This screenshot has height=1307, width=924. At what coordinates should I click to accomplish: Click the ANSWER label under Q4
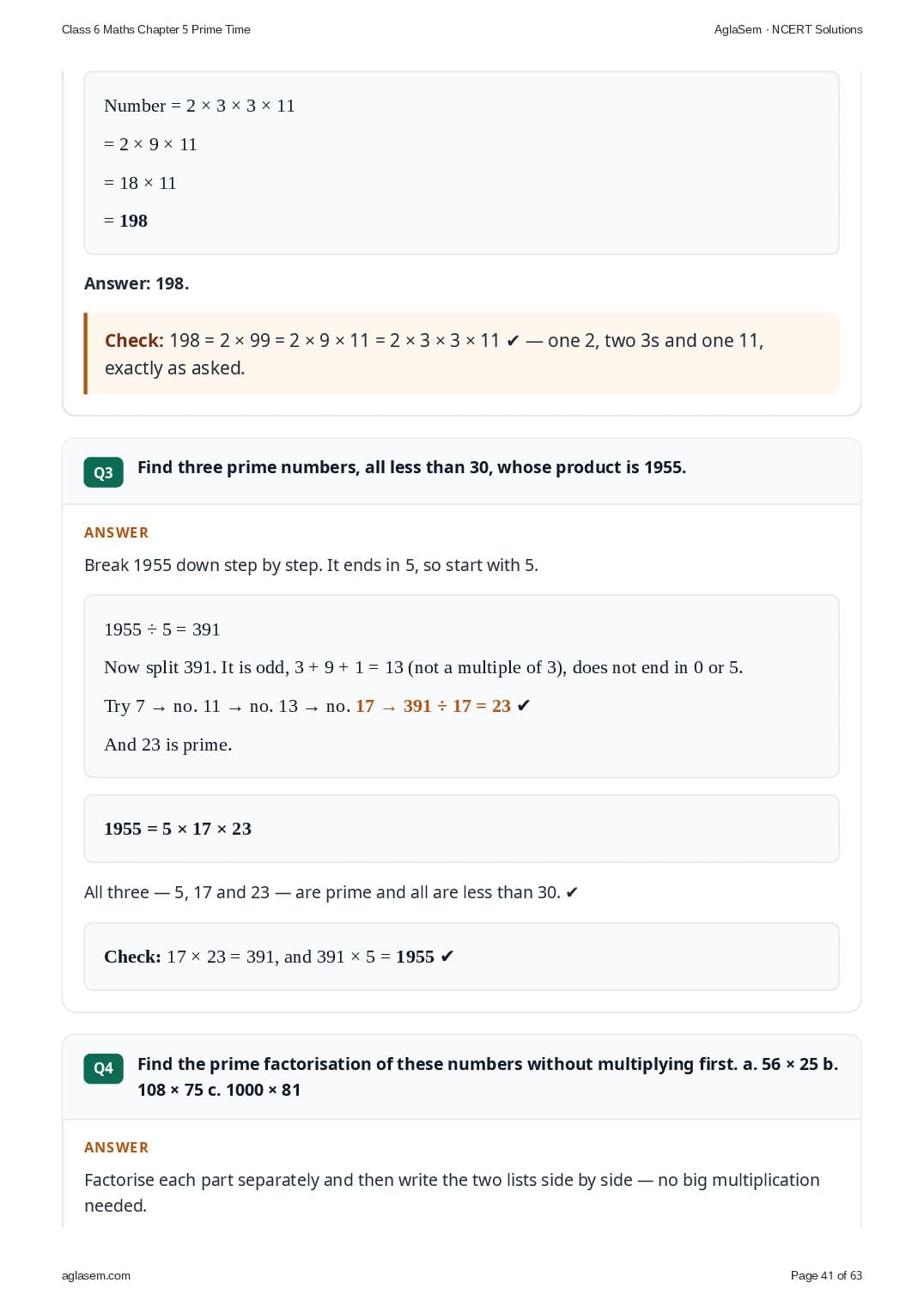coord(117,1147)
